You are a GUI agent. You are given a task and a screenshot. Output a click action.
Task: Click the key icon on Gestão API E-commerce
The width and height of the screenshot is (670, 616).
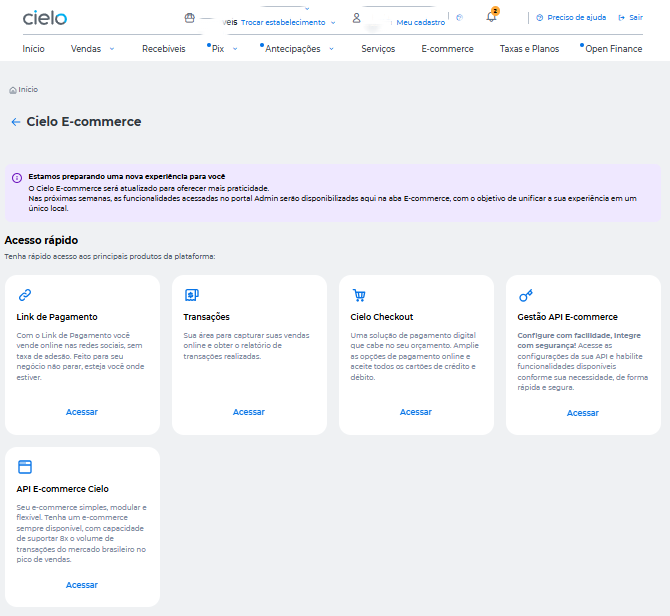(x=526, y=295)
